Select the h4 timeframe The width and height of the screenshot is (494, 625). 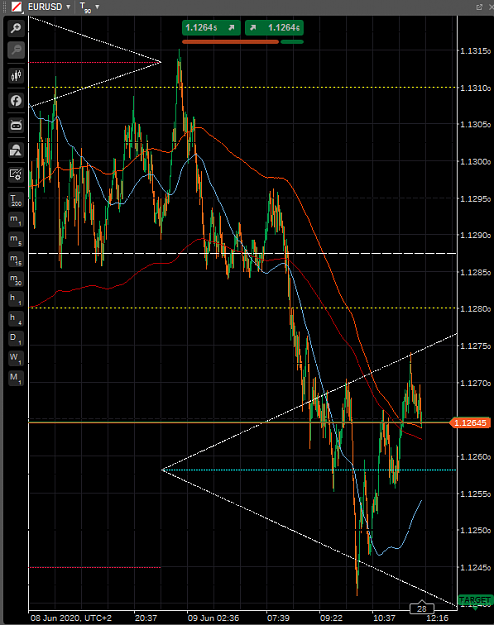[x=16, y=319]
